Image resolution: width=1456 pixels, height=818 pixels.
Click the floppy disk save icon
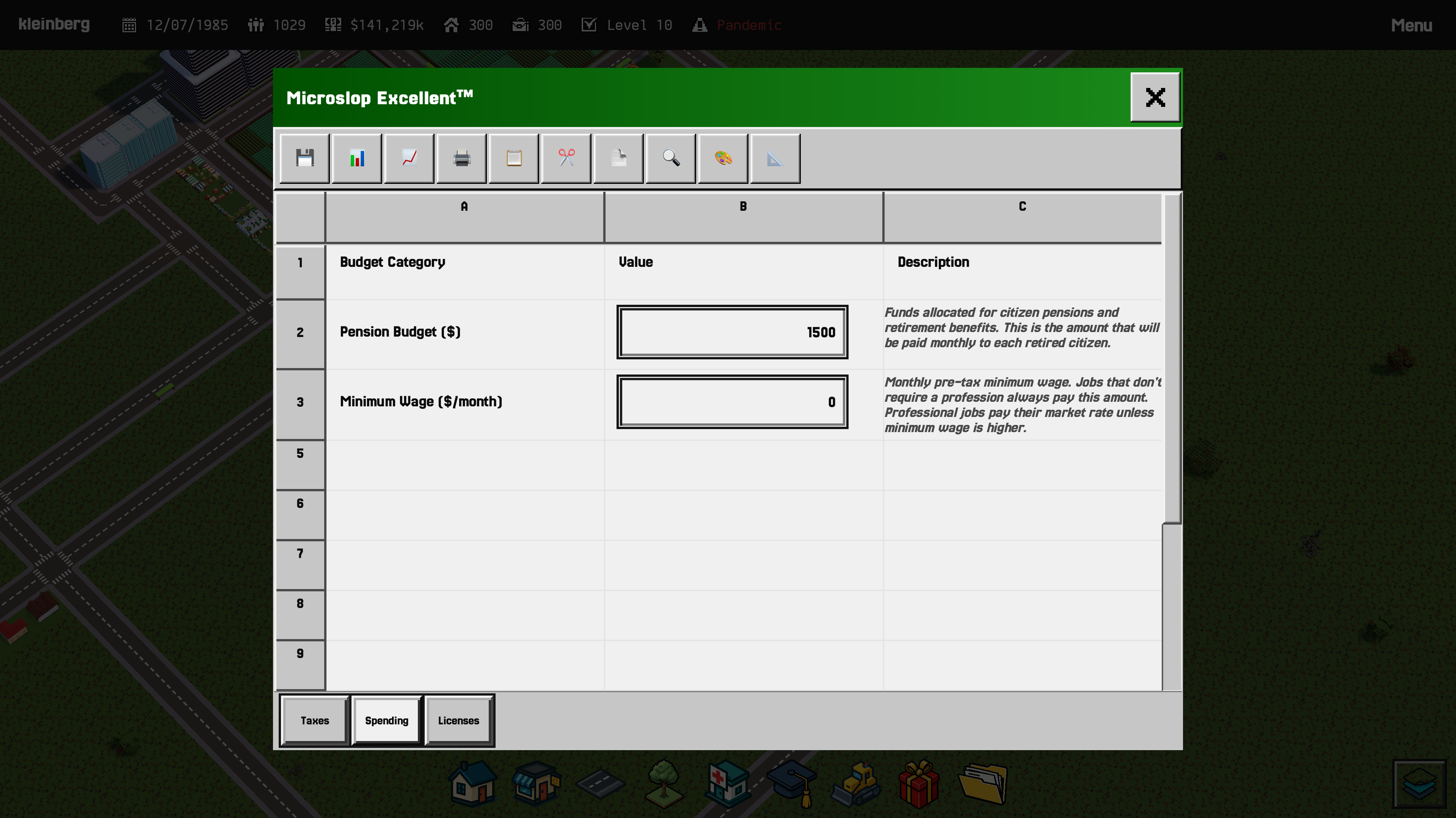pos(304,158)
